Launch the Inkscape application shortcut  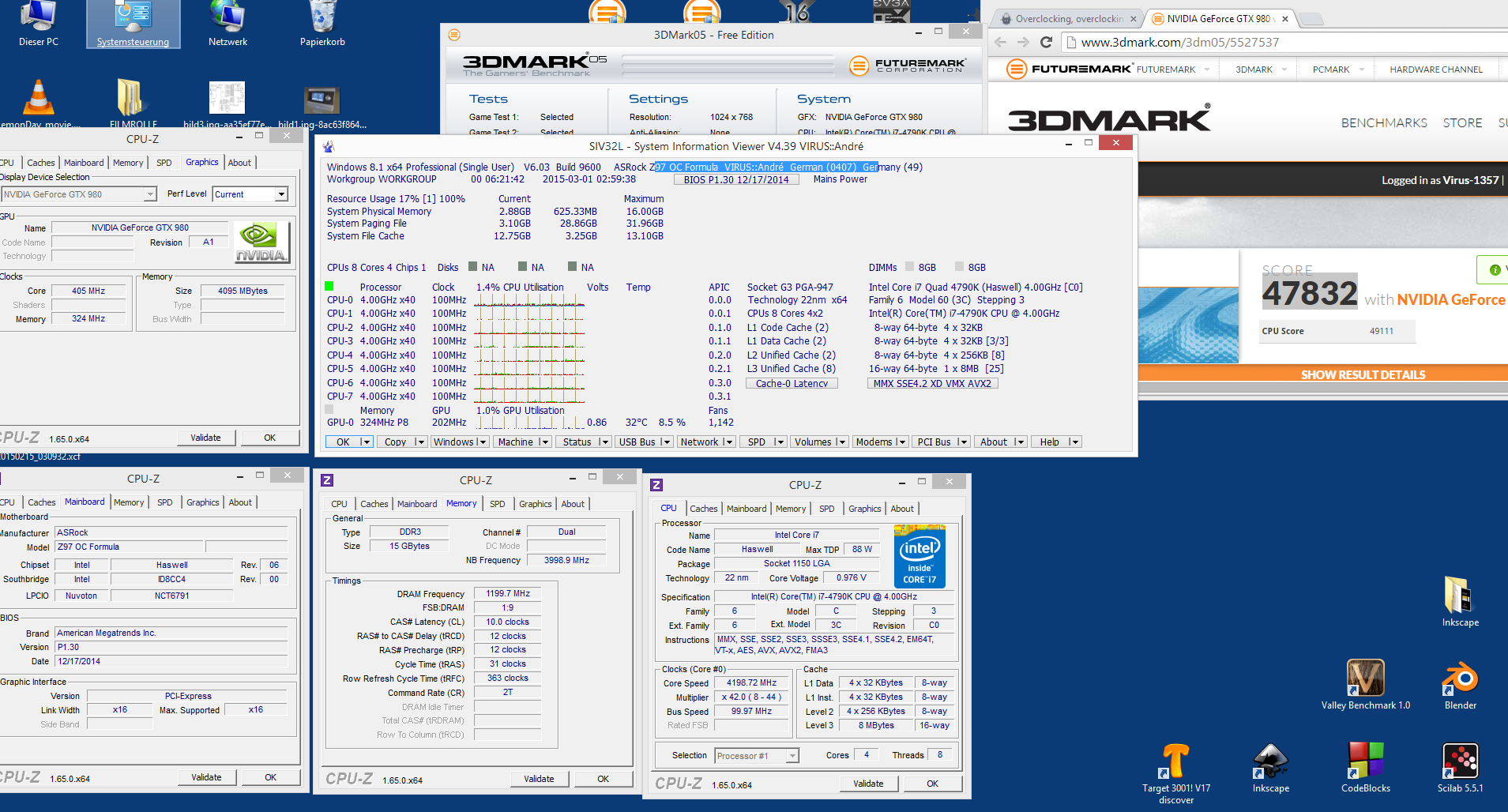(1270, 768)
